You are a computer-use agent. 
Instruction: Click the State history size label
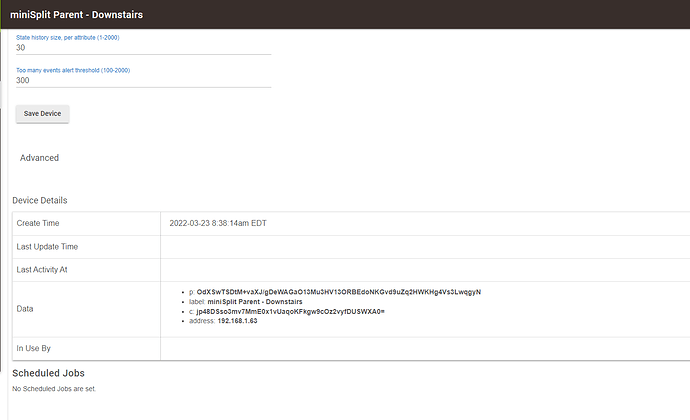coord(68,37)
